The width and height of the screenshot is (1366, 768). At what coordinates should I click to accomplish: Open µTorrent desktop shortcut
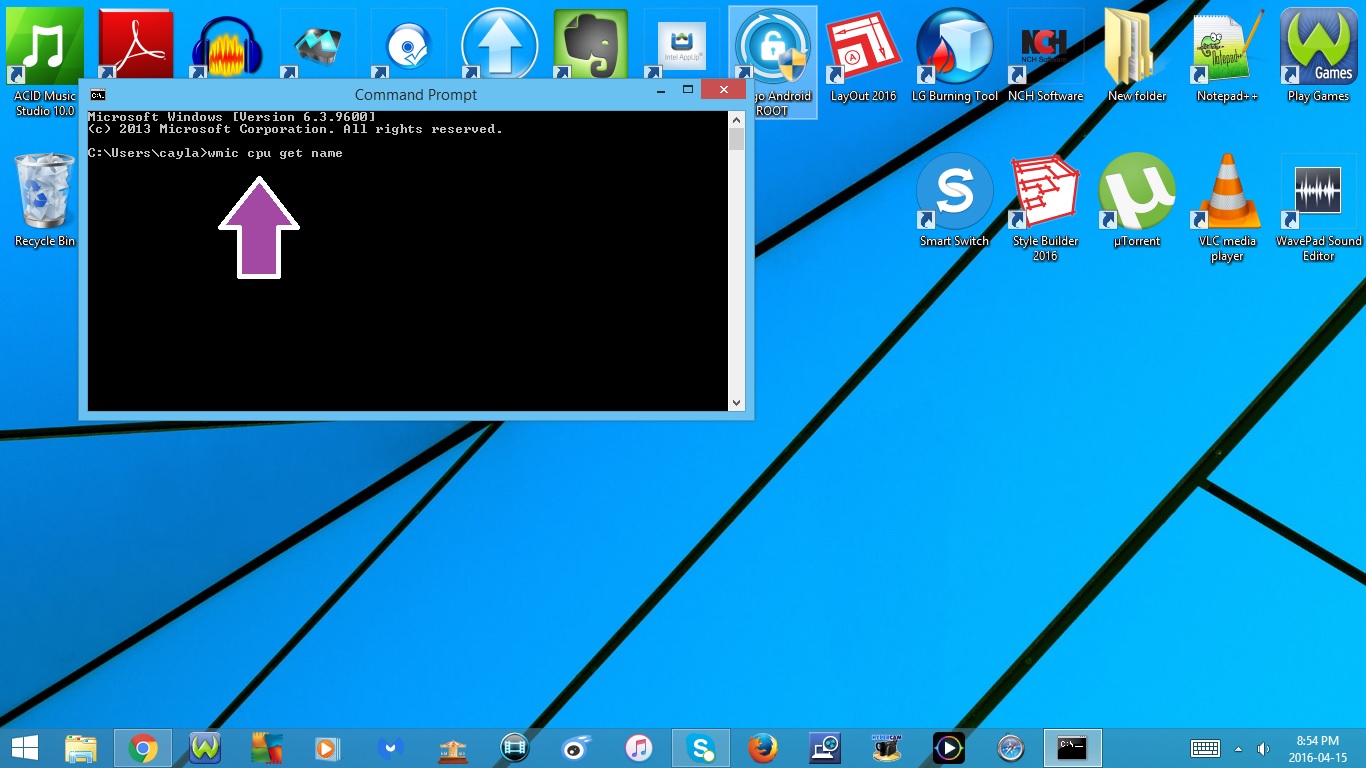[1137, 200]
